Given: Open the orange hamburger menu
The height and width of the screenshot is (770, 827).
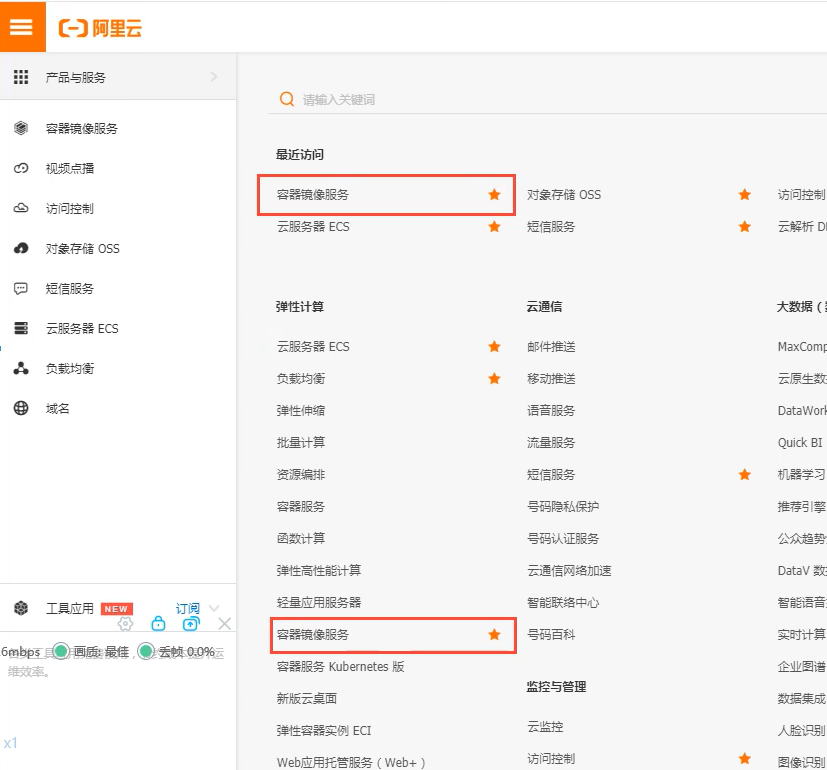Looking at the screenshot, I should click(22, 26).
